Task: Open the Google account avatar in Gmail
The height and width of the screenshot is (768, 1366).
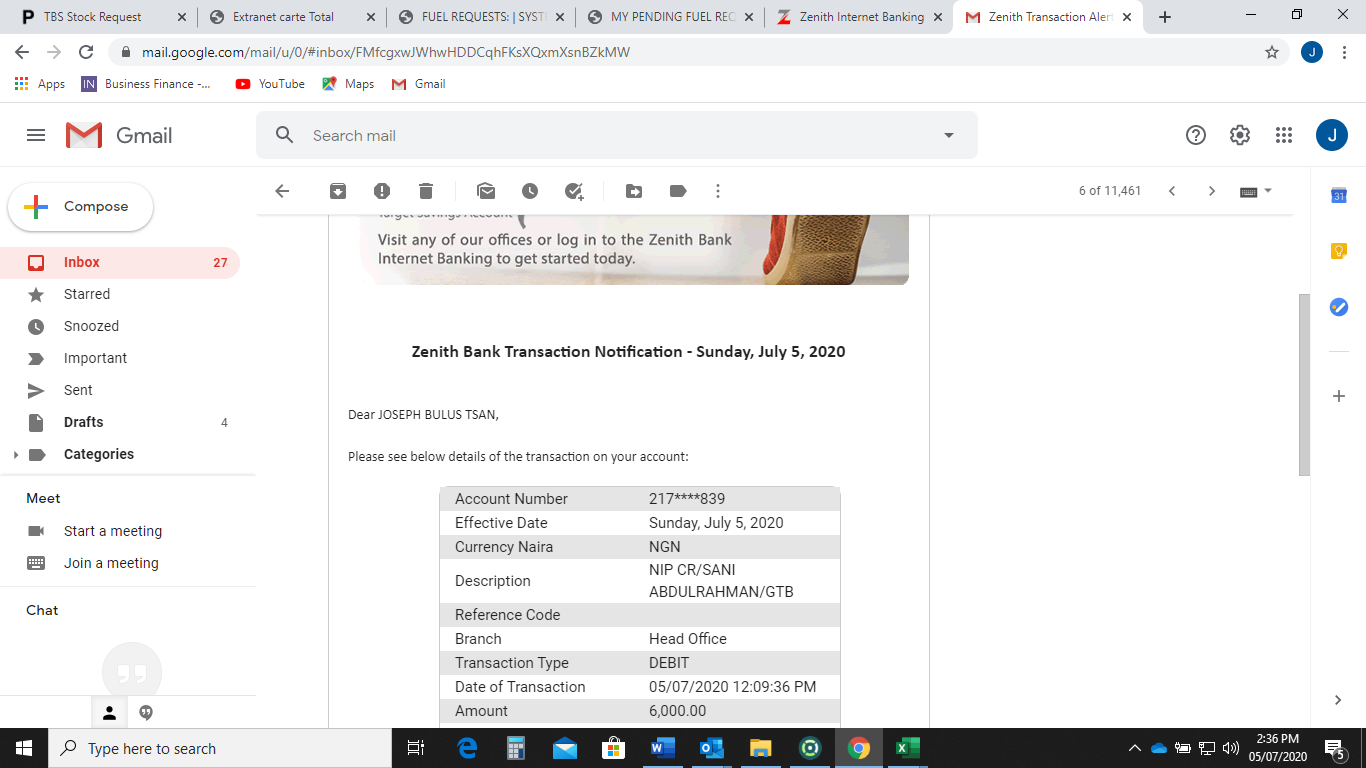Action: (x=1332, y=135)
